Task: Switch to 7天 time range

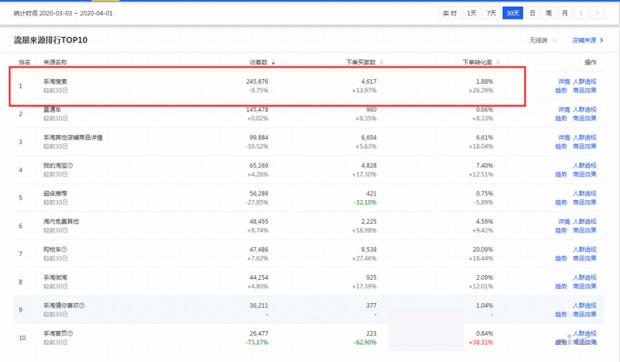Action: coord(491,13)
